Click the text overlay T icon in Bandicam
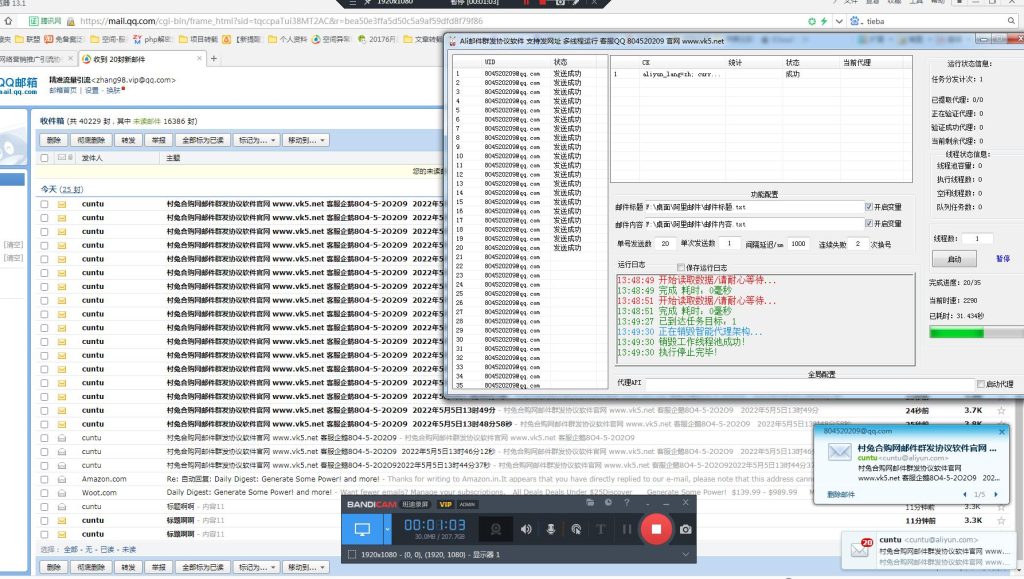1024x579 pixels. click(602, 530)
